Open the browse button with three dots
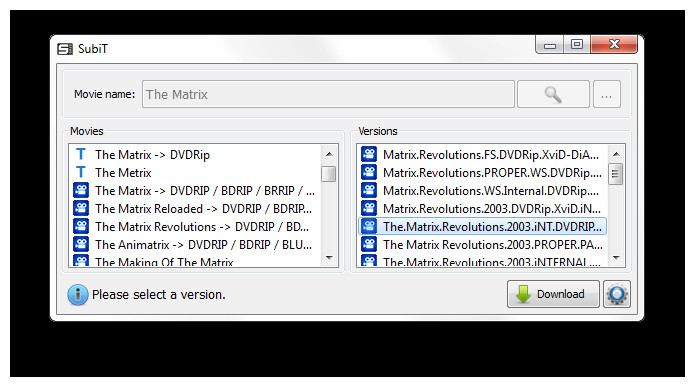694x386 pixels. [607, 94]
